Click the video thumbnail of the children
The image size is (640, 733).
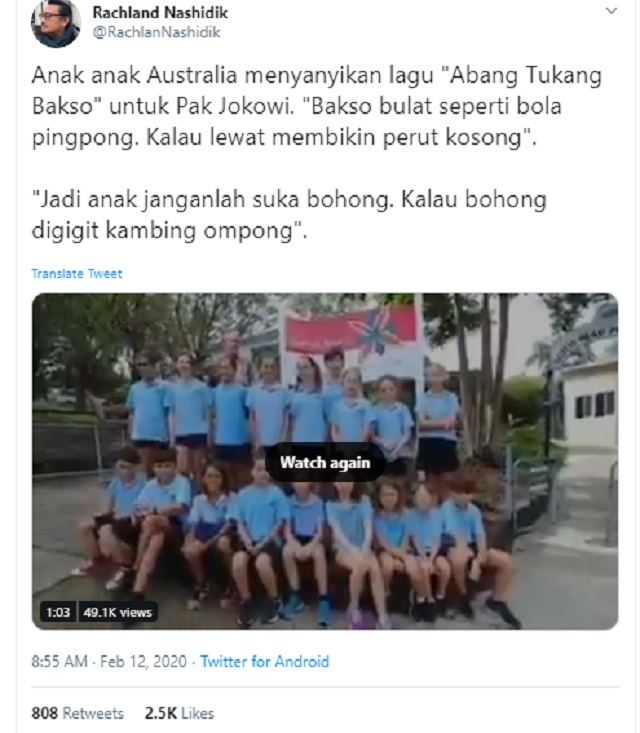click(325, 461)
